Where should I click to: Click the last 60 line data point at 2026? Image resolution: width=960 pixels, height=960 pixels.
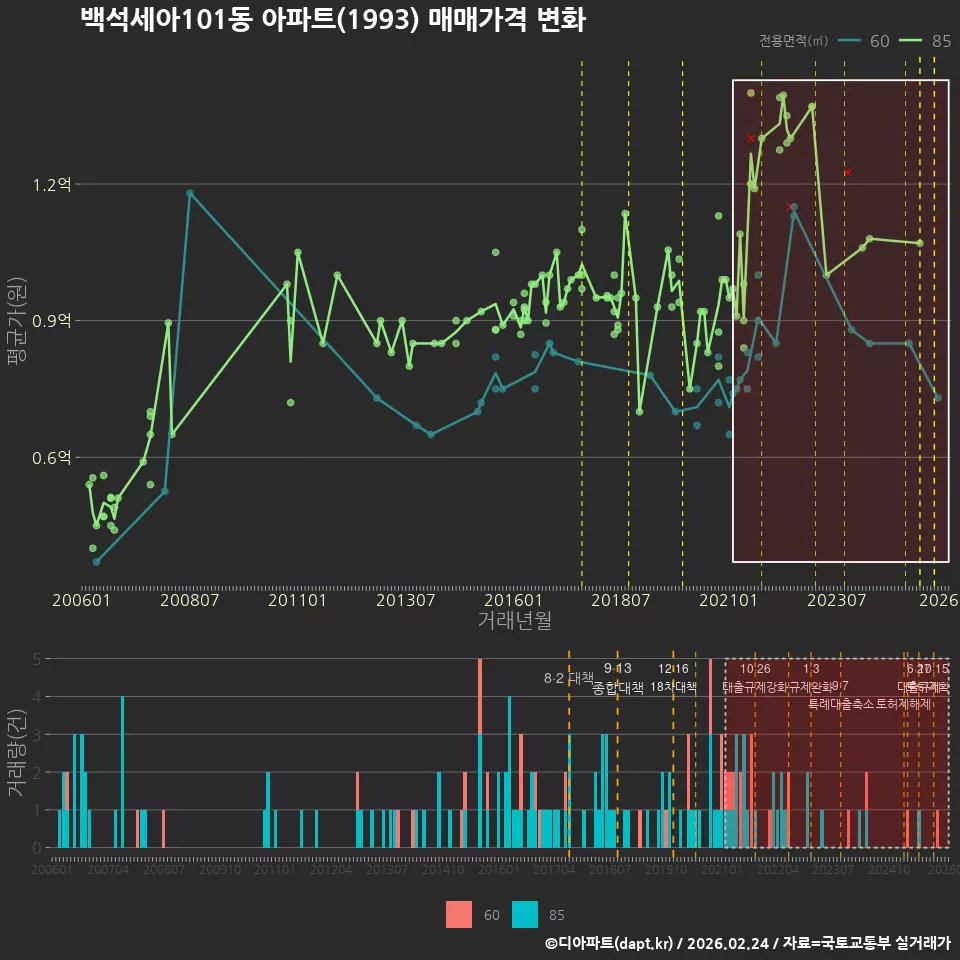tap(938, 398)
